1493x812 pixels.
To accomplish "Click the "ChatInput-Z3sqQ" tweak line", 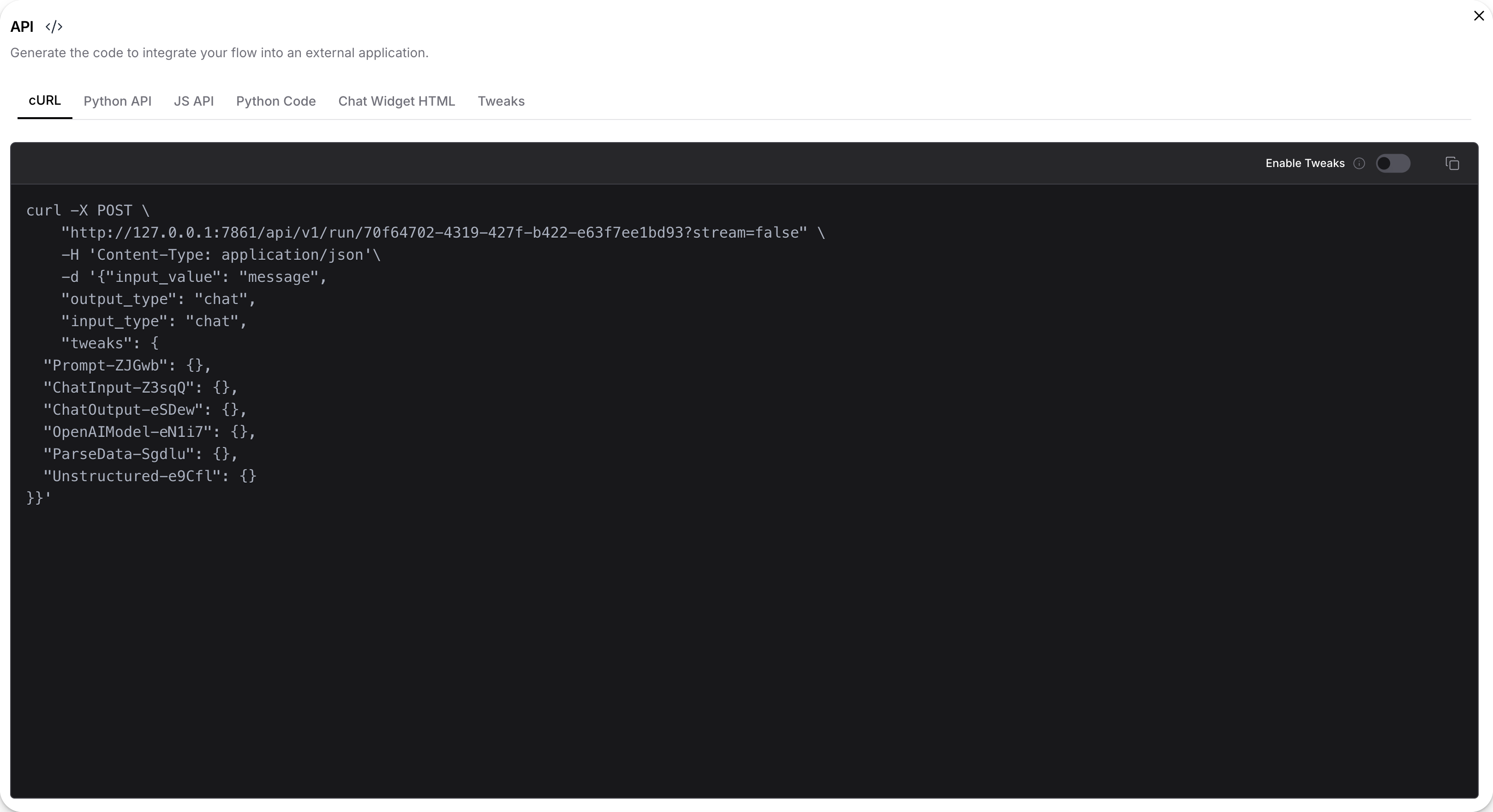I will point(141,388).
